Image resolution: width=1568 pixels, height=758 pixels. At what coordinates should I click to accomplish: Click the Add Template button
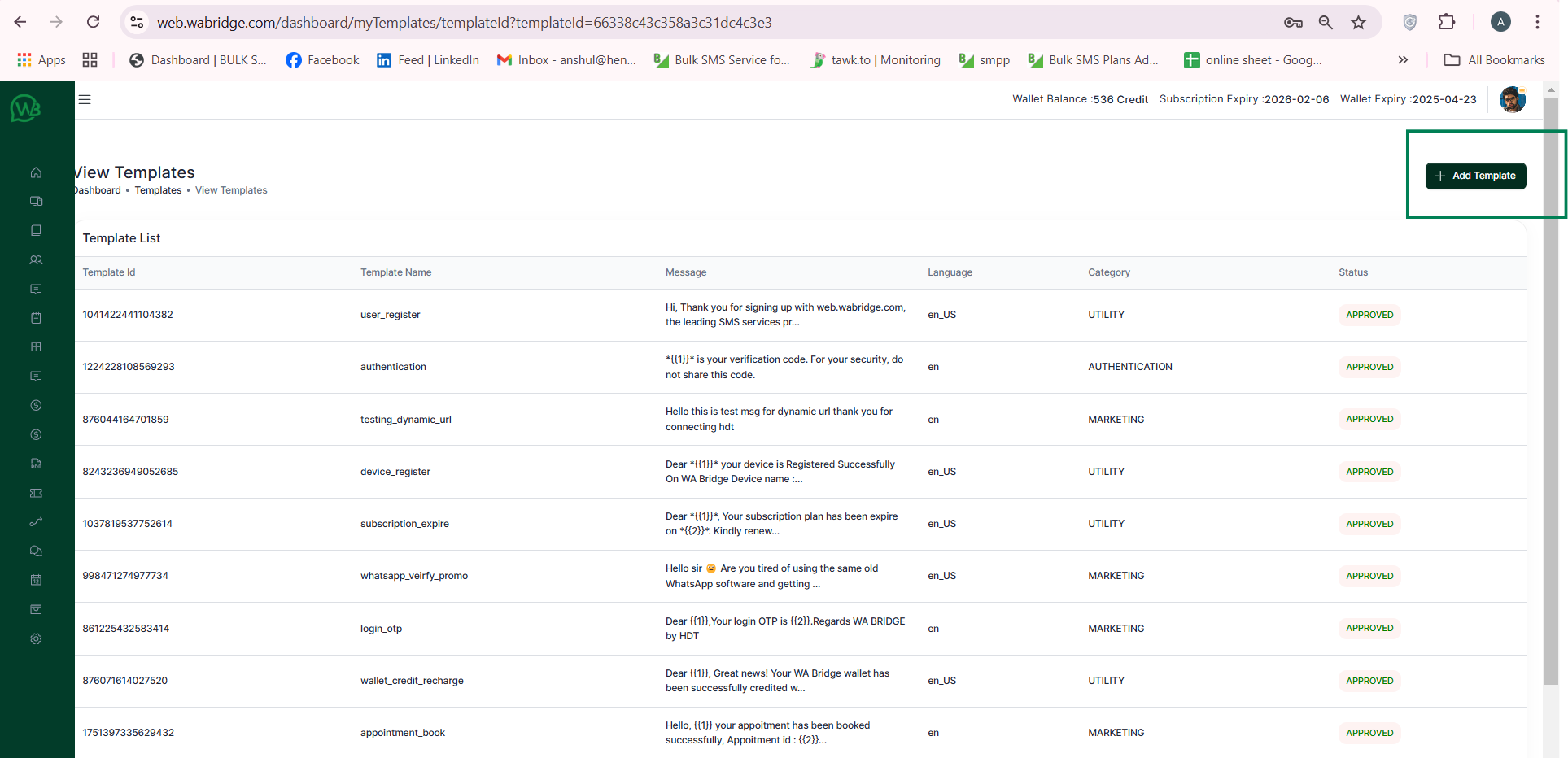(x=1475, y=176)
